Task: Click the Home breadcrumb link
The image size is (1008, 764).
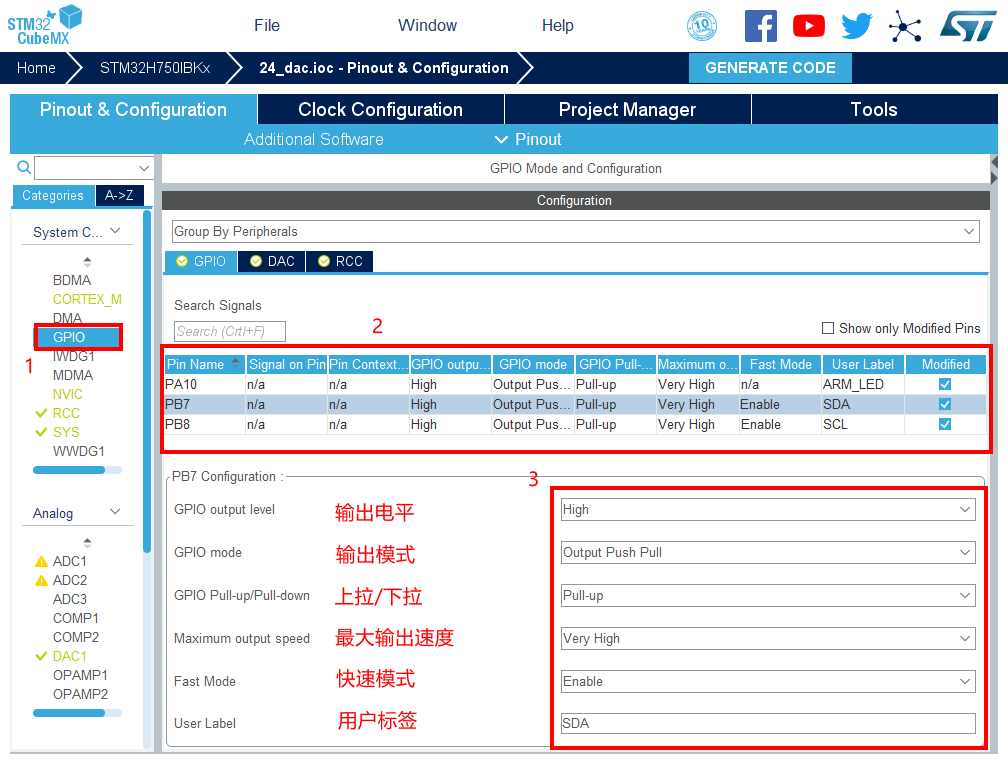Action: (36, 68)
